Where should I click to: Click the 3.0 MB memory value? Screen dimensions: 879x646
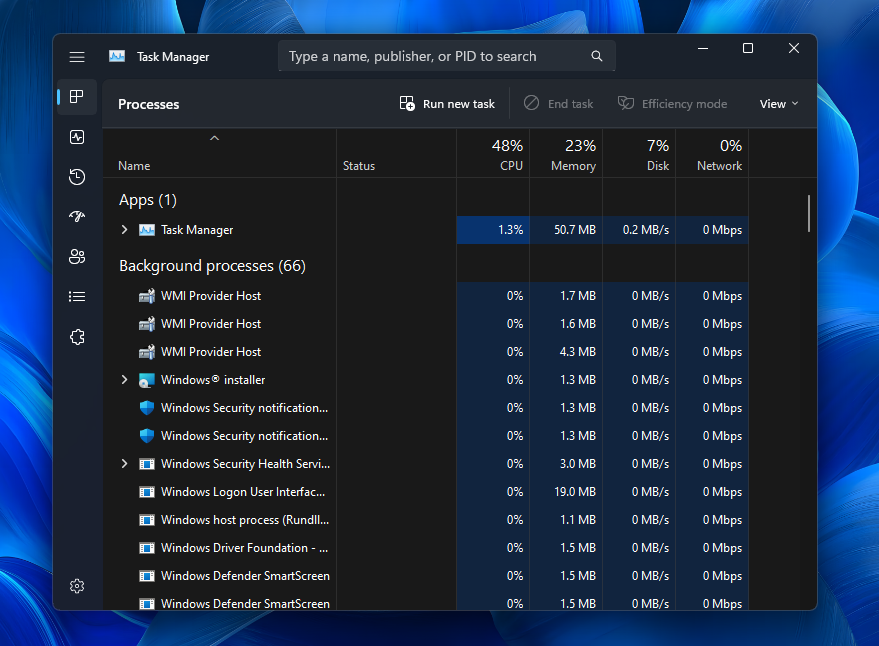point(577,464)
